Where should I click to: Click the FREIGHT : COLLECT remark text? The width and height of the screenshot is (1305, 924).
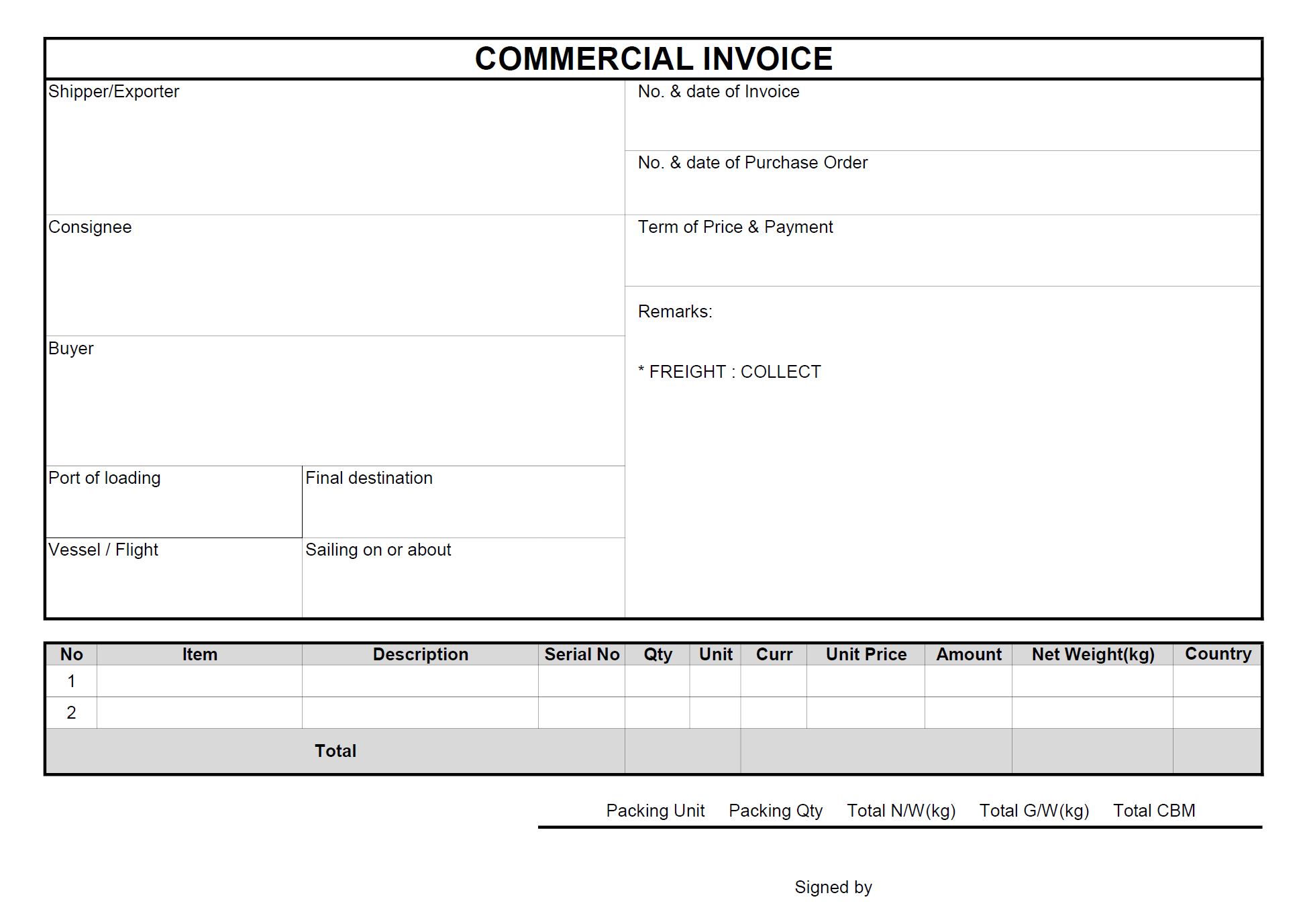tap(729, 372)
